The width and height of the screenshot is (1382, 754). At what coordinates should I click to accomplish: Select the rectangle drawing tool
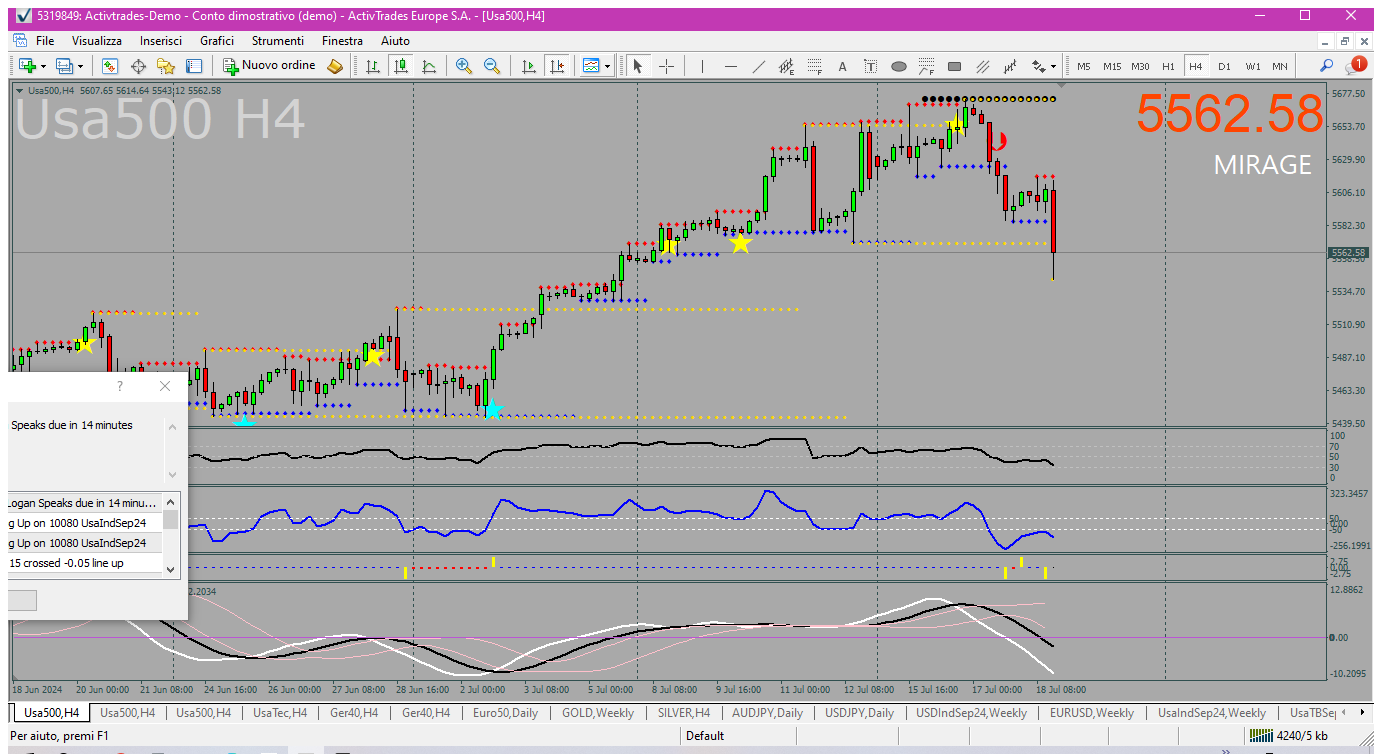954,66
